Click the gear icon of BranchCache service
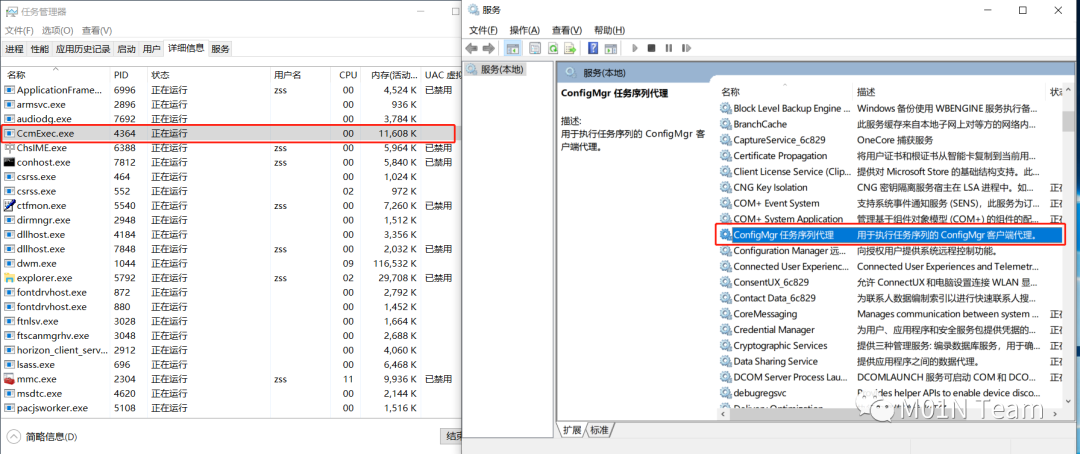This screenshot has width=1080, height=454. tap(725, 124)
